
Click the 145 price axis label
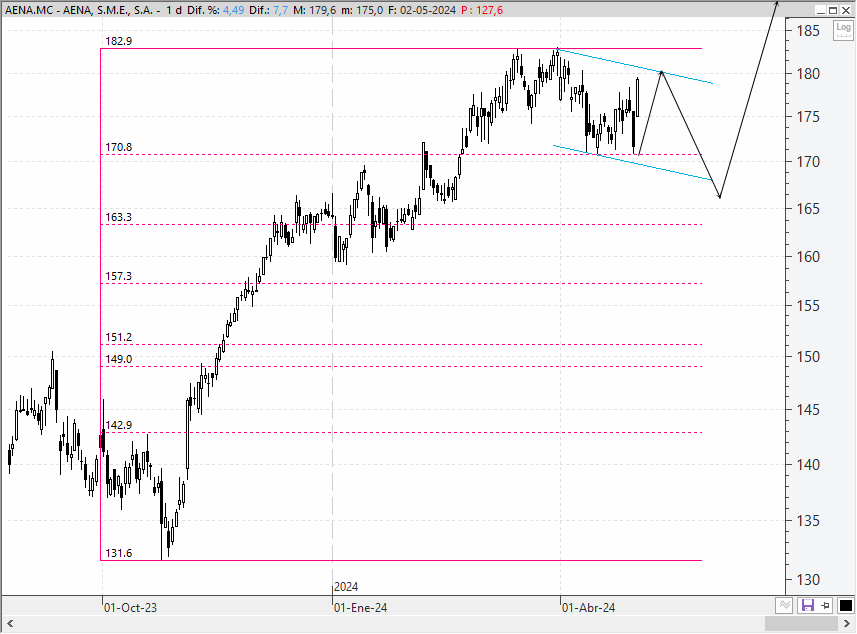[x=808, y=410]
